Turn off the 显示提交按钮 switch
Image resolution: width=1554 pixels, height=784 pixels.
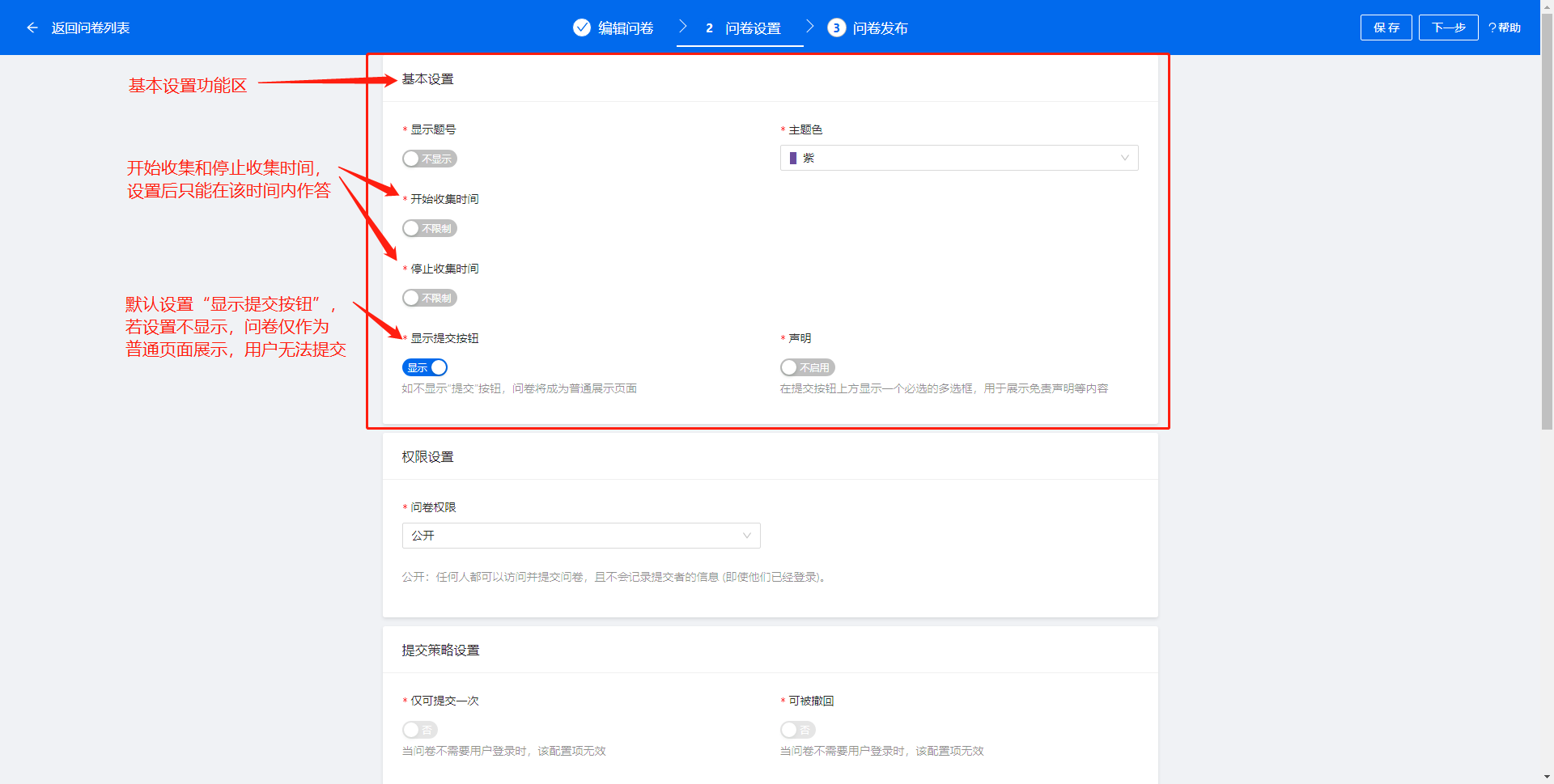425,367
